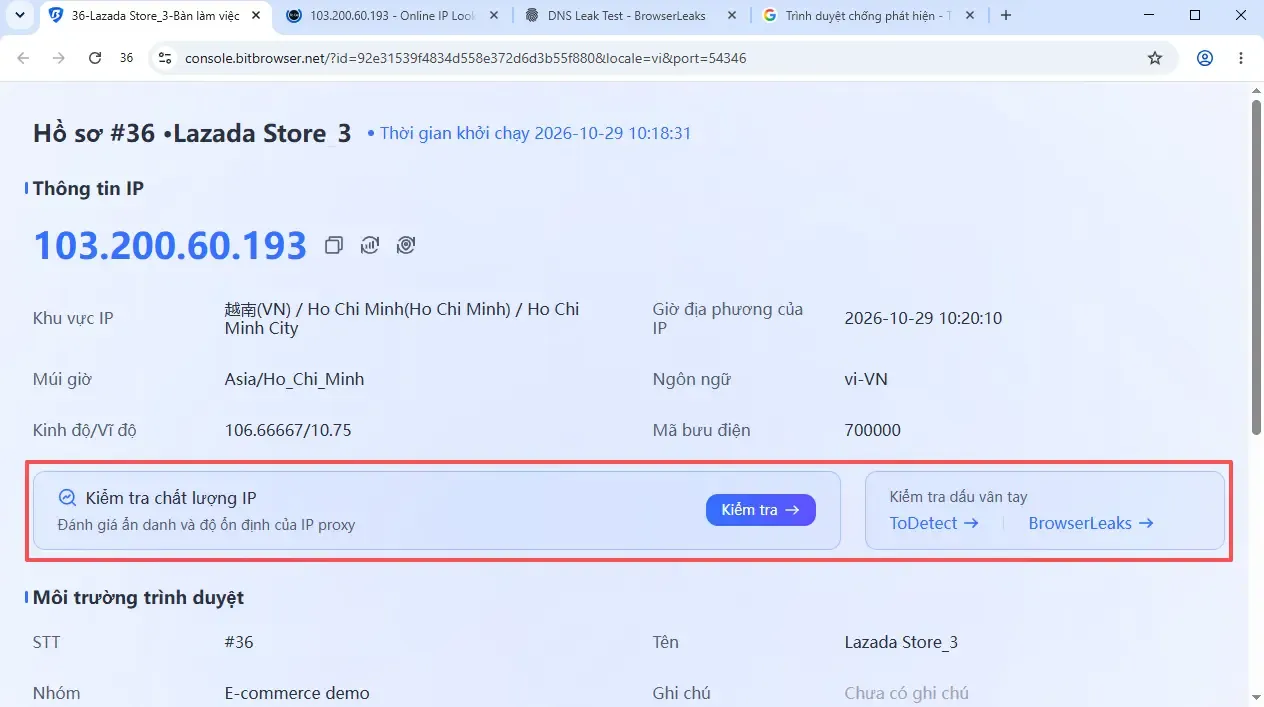The image size is (1264, 707).
Task: Open Chrome three-dot menu
Action: click(x=1241, y=58)
